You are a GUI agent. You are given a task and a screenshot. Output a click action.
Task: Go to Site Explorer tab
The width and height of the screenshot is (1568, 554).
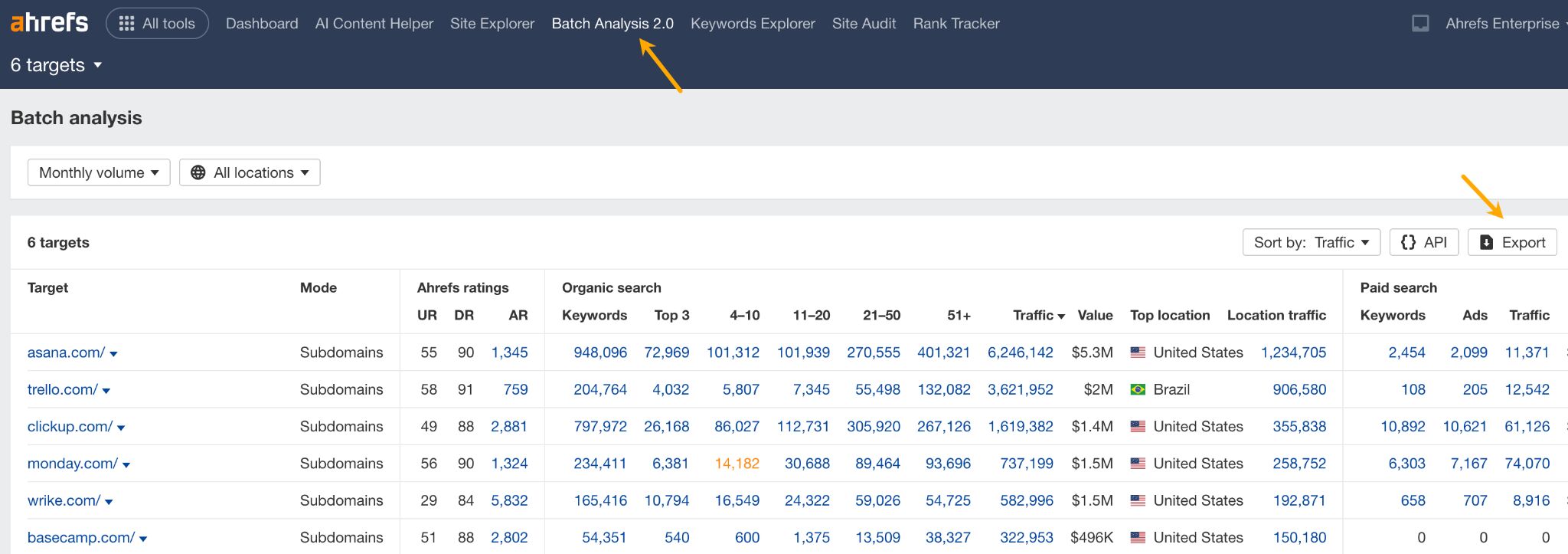coord(492,24)
